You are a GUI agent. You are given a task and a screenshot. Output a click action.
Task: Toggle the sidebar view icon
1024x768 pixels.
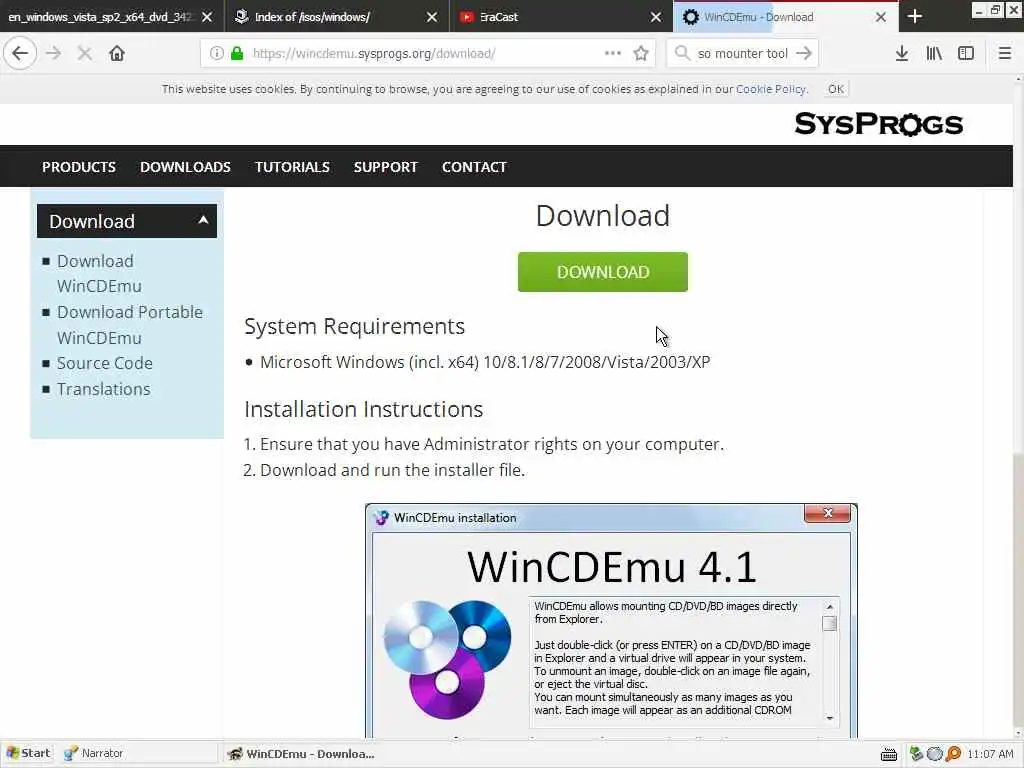point(966,53)
